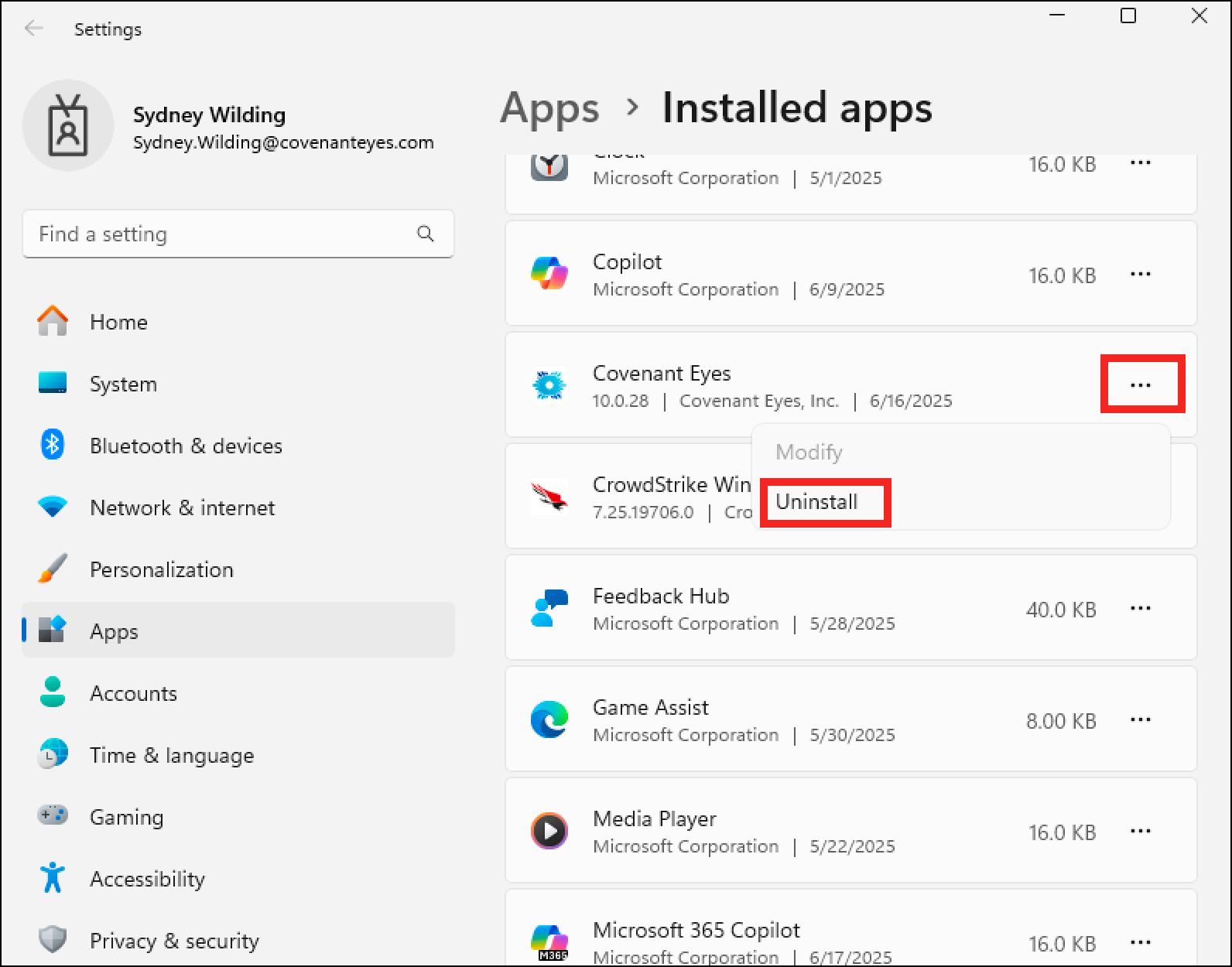This screenshot has height=967, width=1232.
Task: Open Accessibility settings
Action: tap(238, 879)
